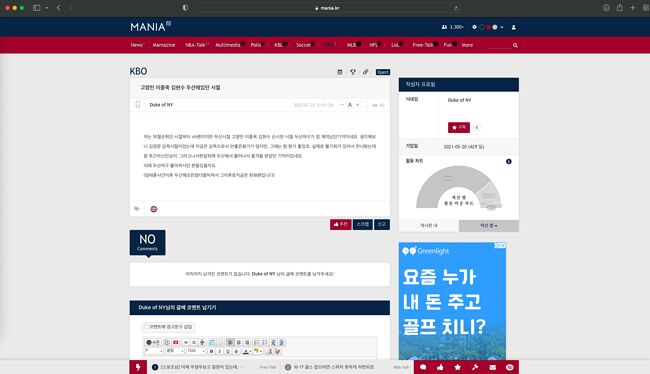The image size is (650, 374).
Task: Click the navigation search input field
Action: 499,45
